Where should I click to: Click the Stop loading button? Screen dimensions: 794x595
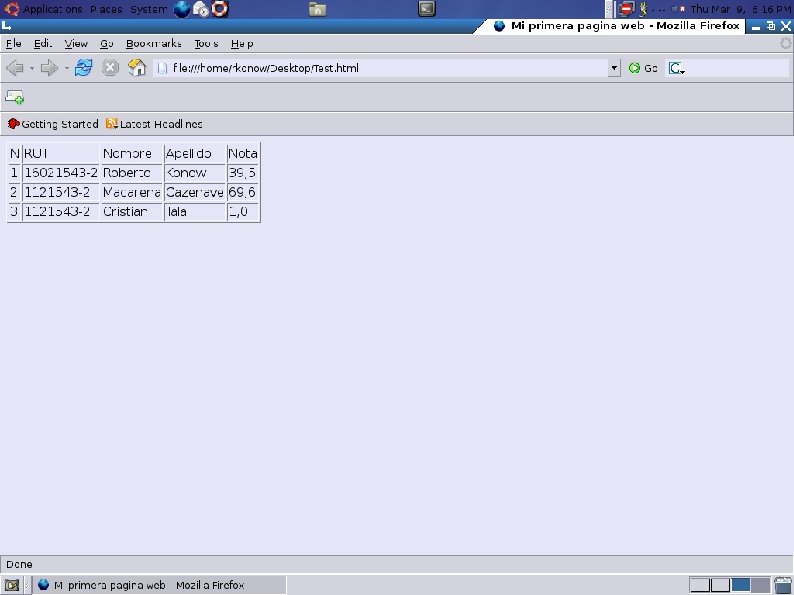pos(110,68)
